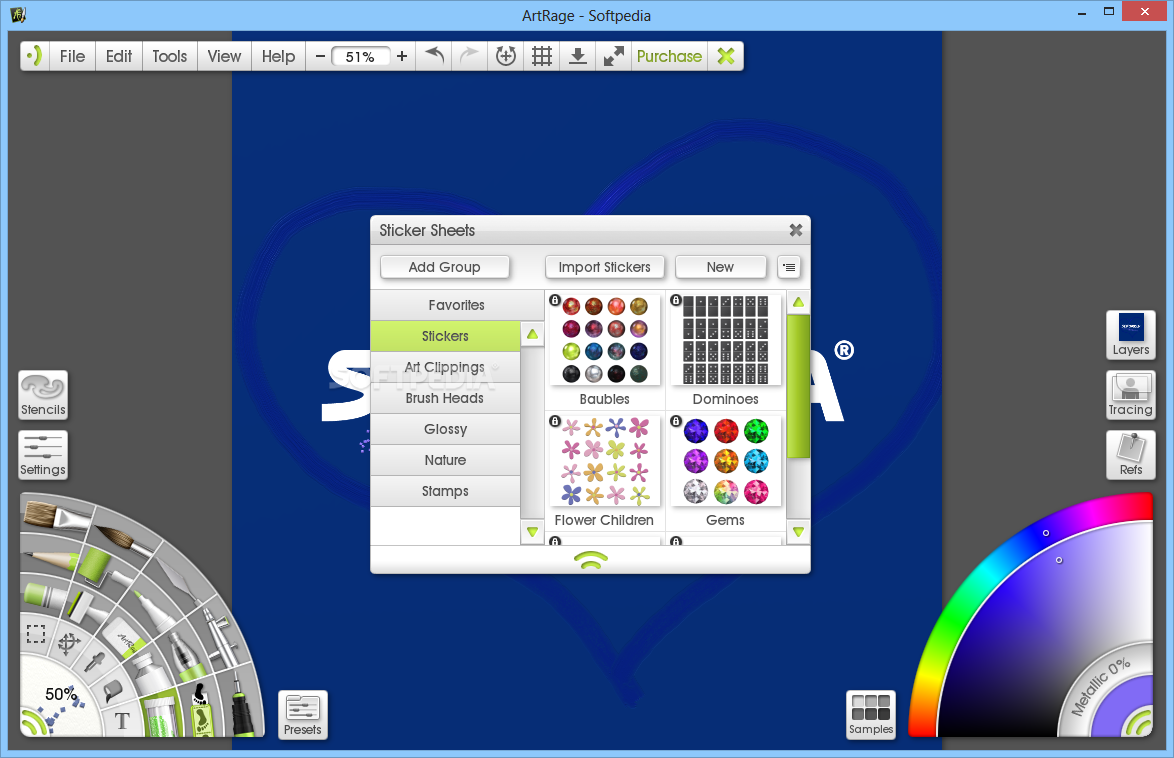1174x758 pixels.
Task: Select the Glossy group
Action: coord(445,429)
